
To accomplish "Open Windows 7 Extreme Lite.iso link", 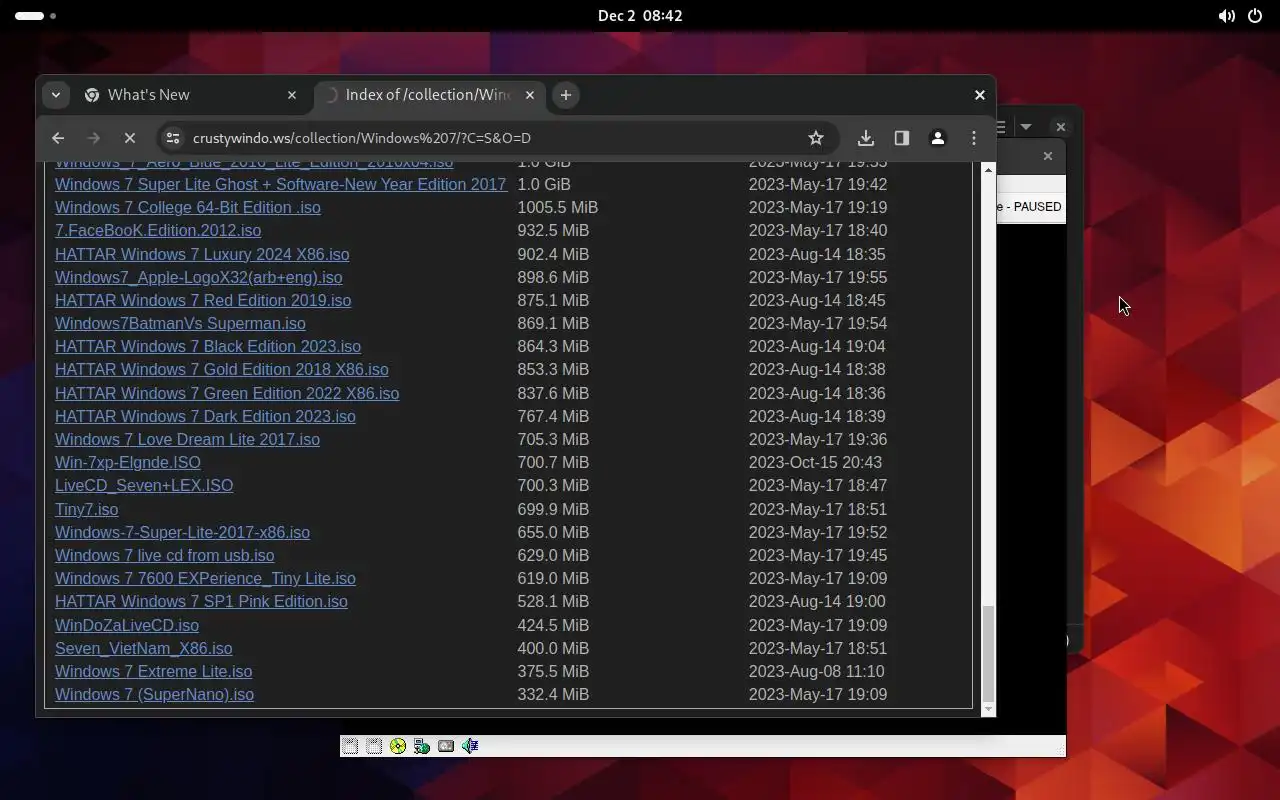I will tap(153, 671).
